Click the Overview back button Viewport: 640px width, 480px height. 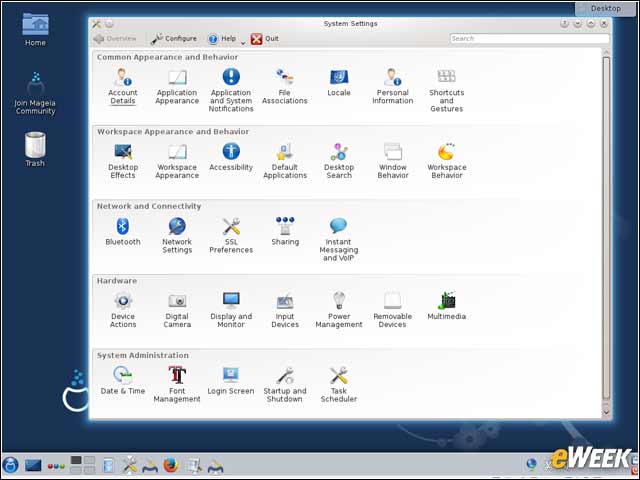(x=115, y=39)
